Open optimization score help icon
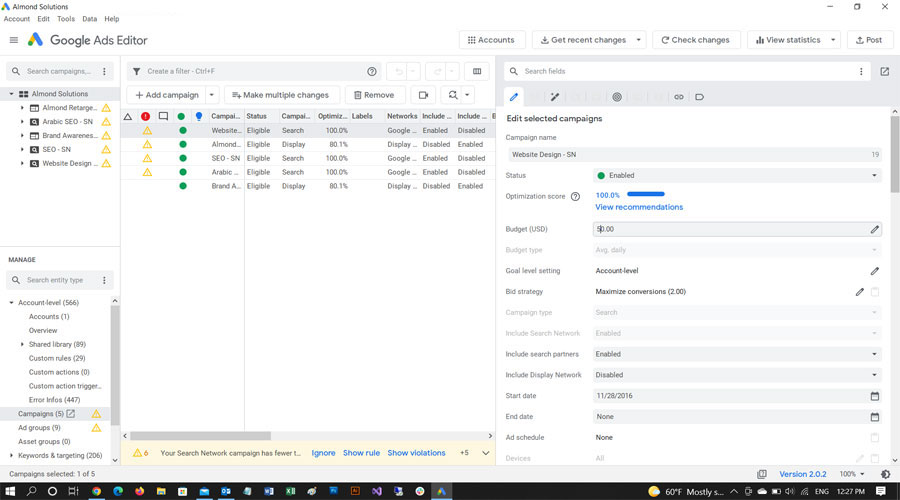Viewport: 900px width, 500px height. [x=575, y=196]
